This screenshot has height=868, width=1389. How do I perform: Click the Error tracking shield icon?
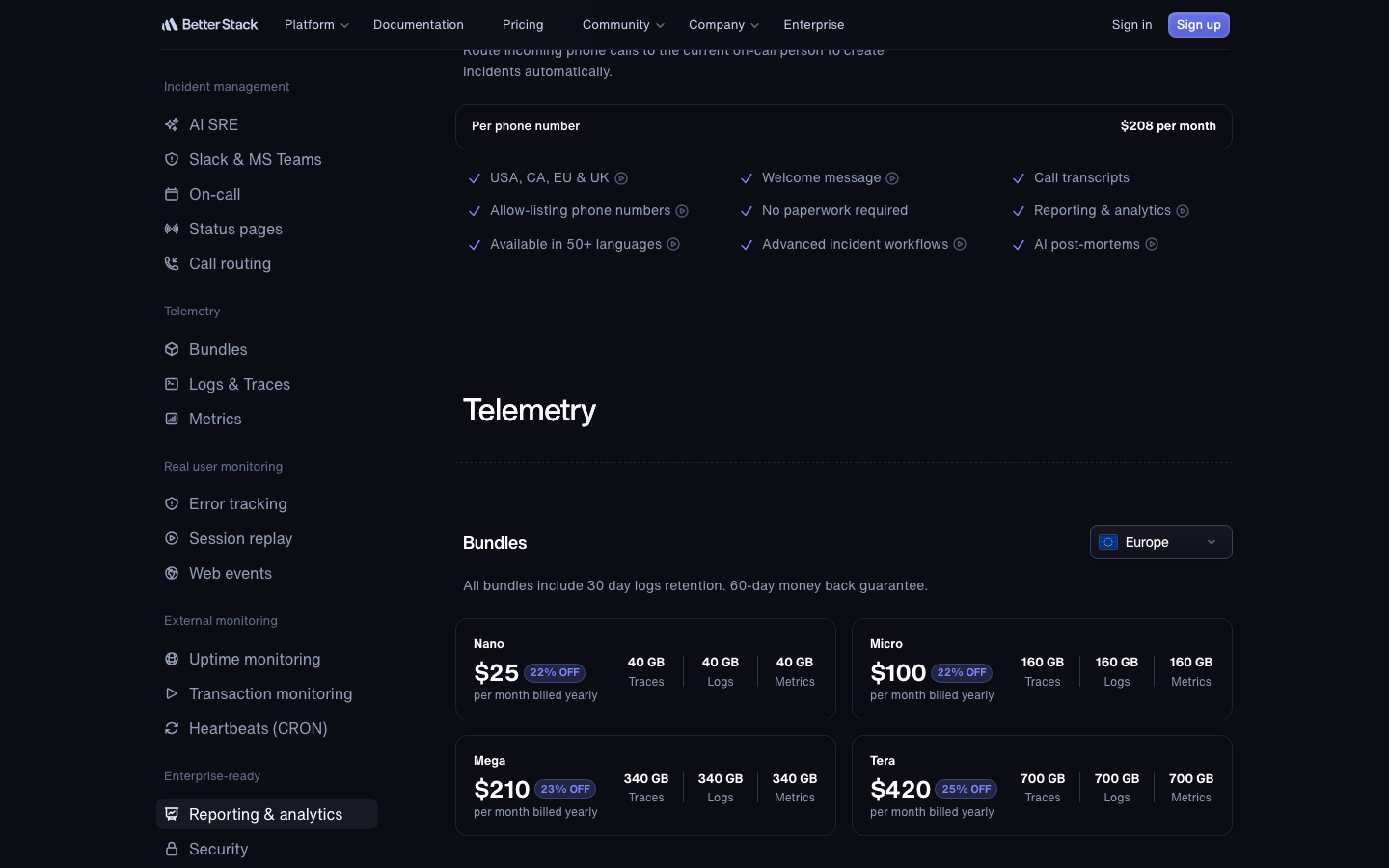point(172,503)
